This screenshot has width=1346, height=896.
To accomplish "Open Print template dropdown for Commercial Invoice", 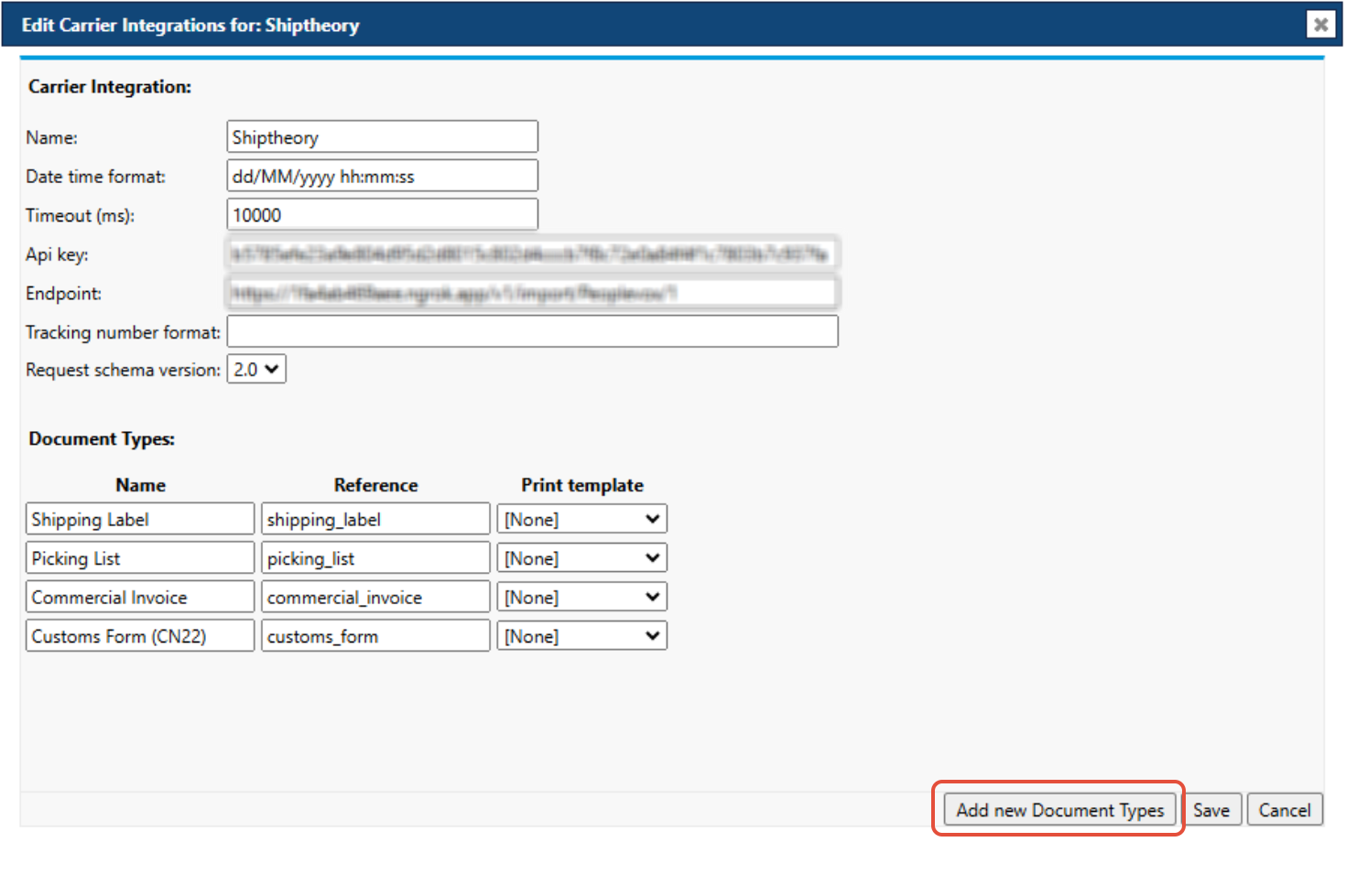I will click(x=581, y=597).
